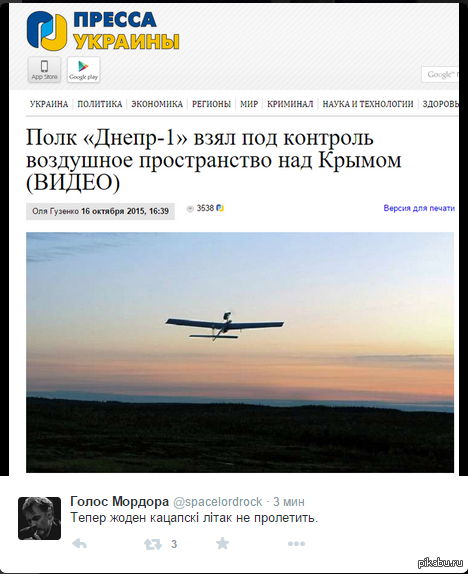
Task: Open the article headline about Днепр-1
Action: (213, 160)
